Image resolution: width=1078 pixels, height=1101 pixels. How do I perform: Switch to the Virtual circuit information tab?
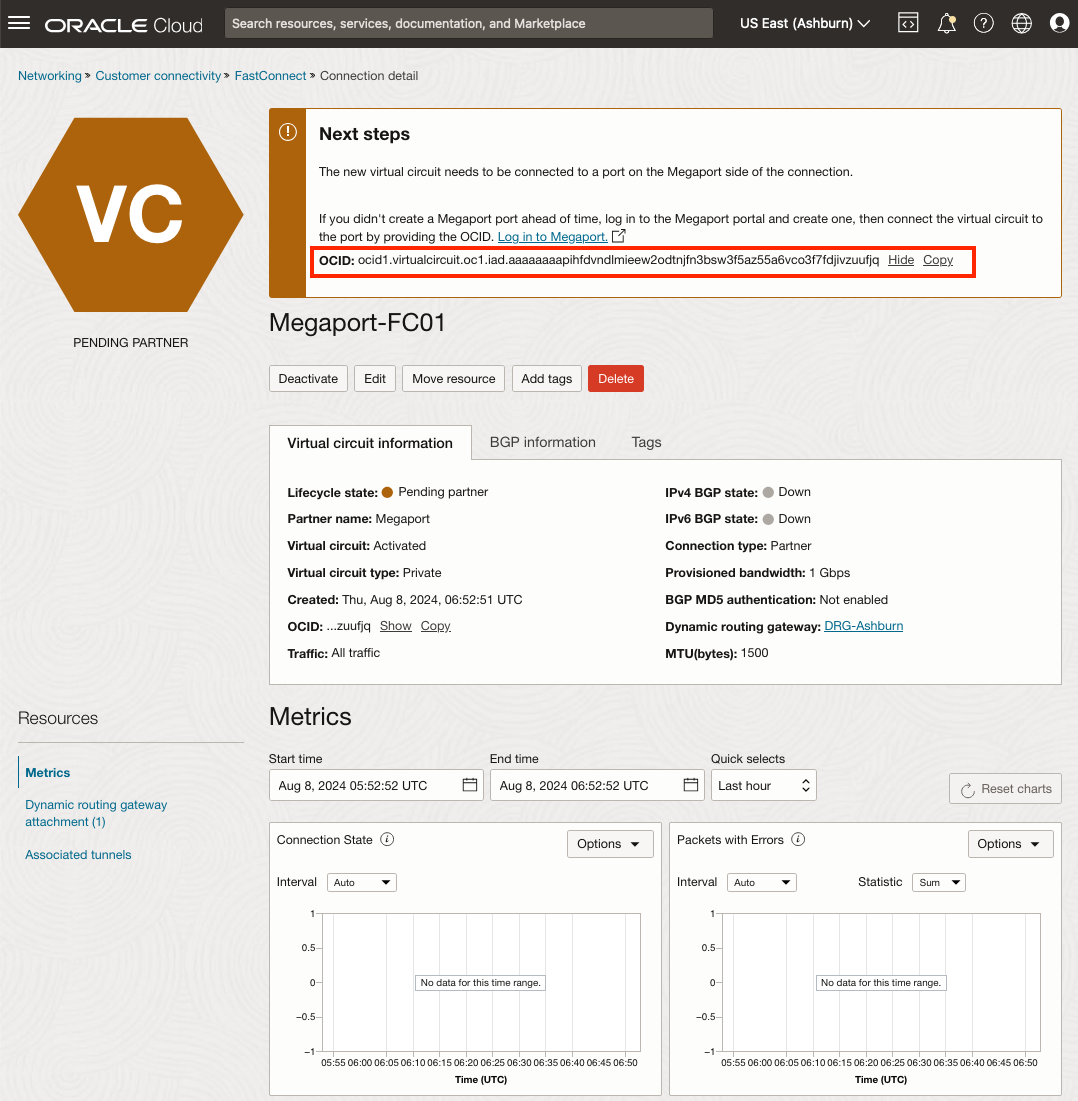click(x=370, y=443)
